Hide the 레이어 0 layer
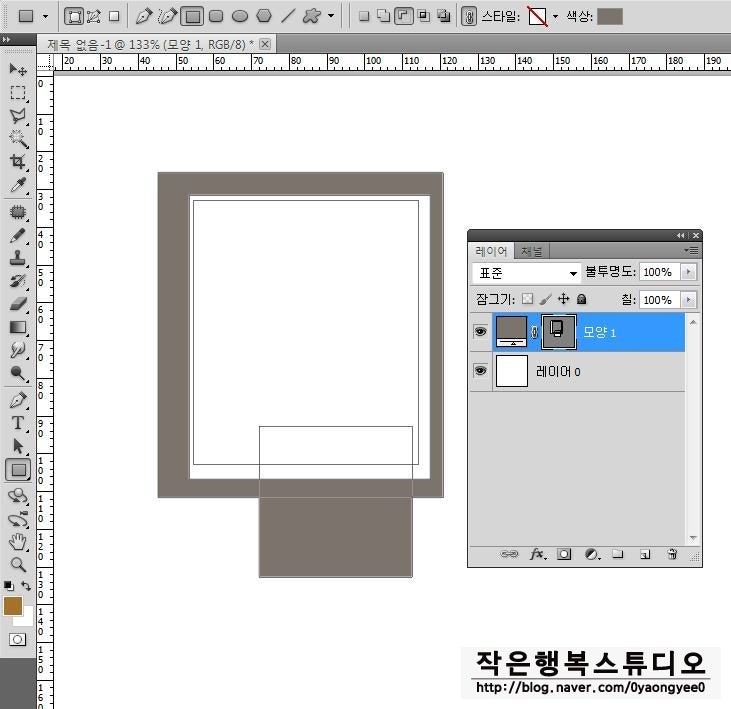The image size is (731, 709). (480, 371)
